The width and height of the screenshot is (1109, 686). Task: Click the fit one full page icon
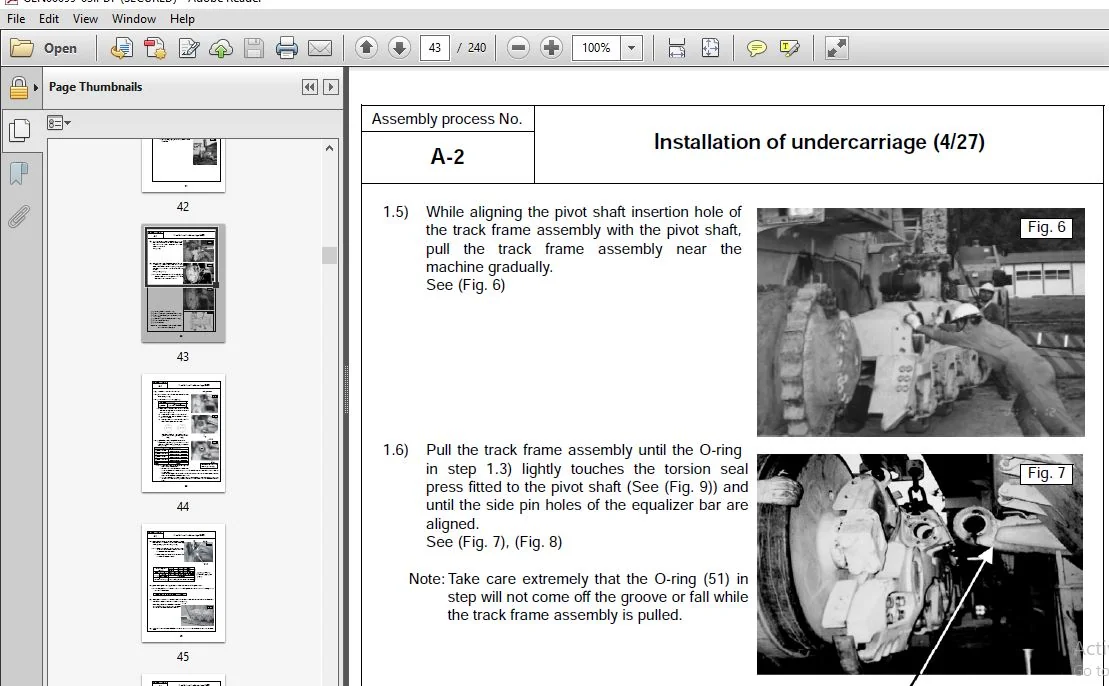coord(710,48)
